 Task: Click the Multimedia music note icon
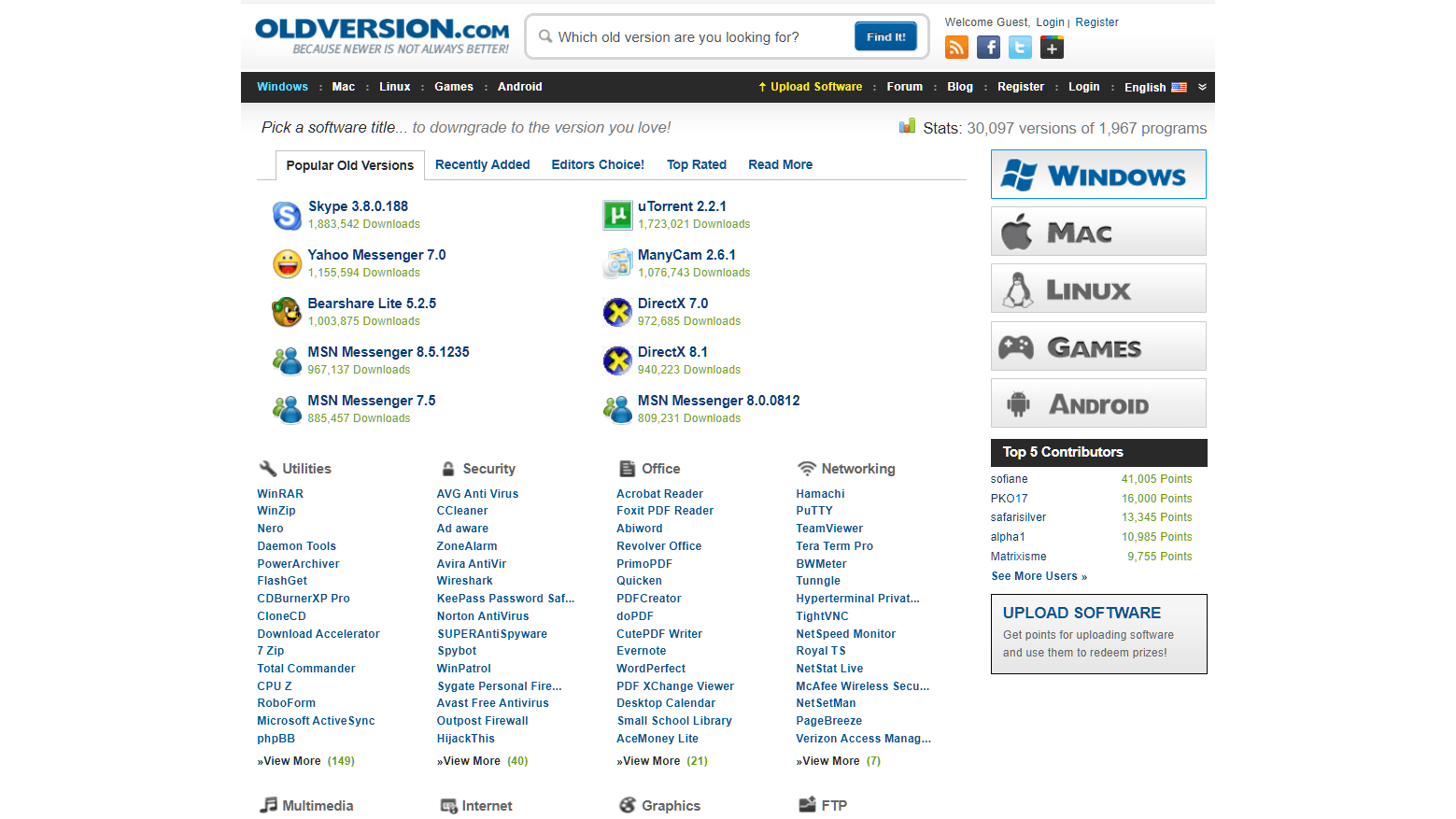[x=269, y=805]
